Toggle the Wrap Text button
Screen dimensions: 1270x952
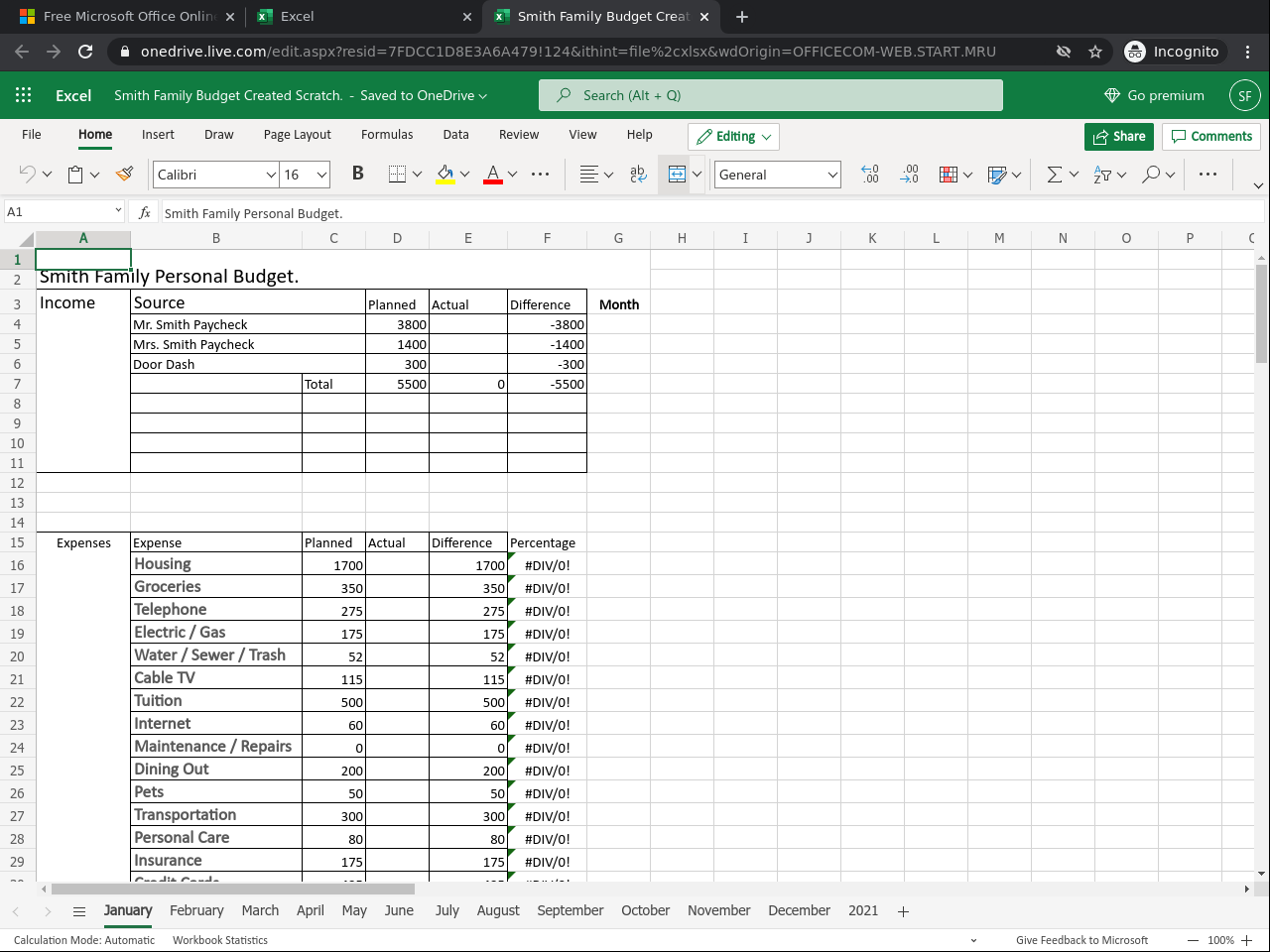pyautogui.click(x=638, y=175)
